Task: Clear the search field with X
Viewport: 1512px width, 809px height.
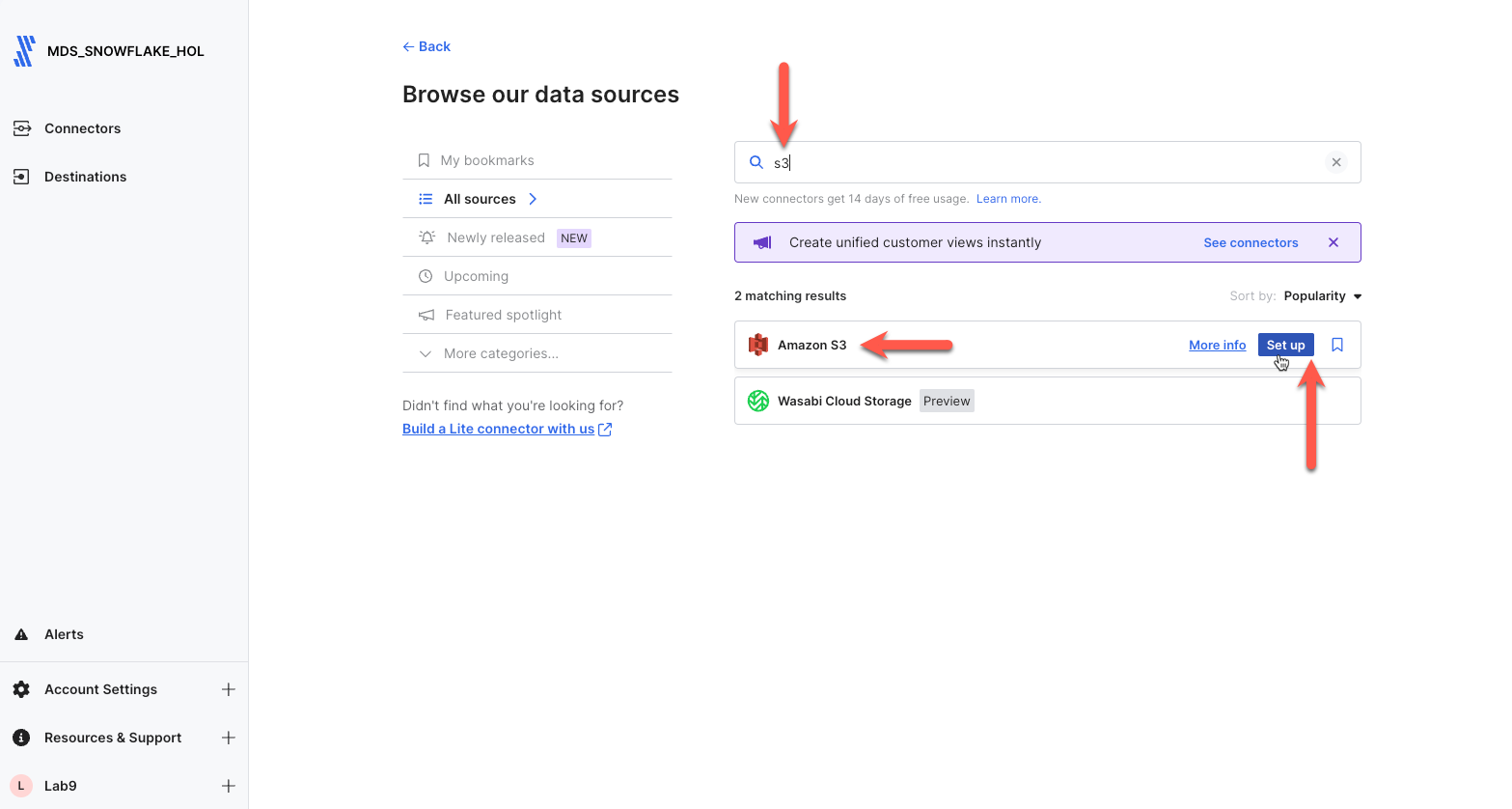Action: (1336, 162)
